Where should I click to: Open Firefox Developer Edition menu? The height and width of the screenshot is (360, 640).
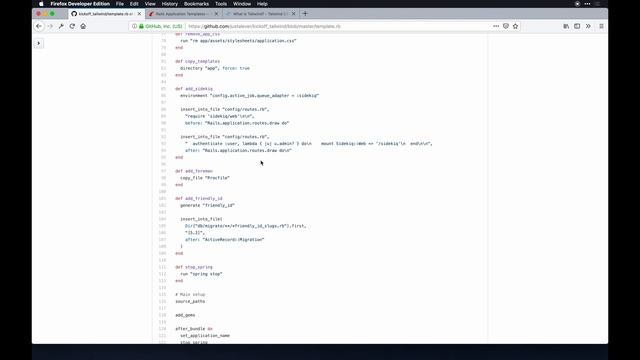click(x=80, y=4)
